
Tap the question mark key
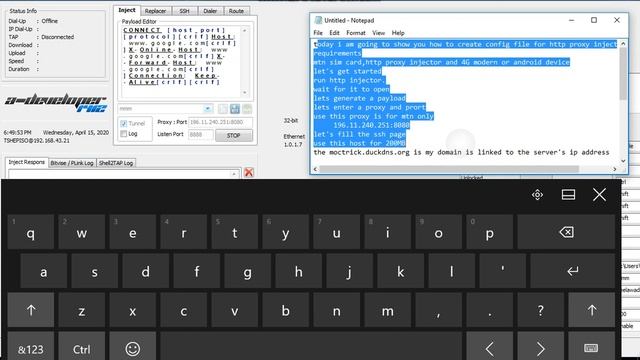(x=540, y=310)
